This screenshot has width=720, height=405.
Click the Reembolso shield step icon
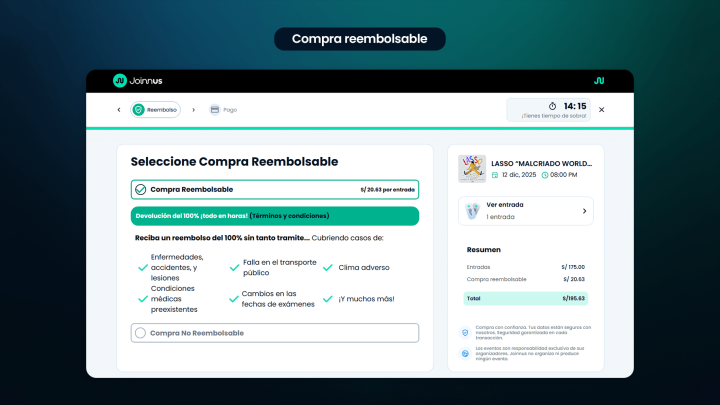coord(139,110)
